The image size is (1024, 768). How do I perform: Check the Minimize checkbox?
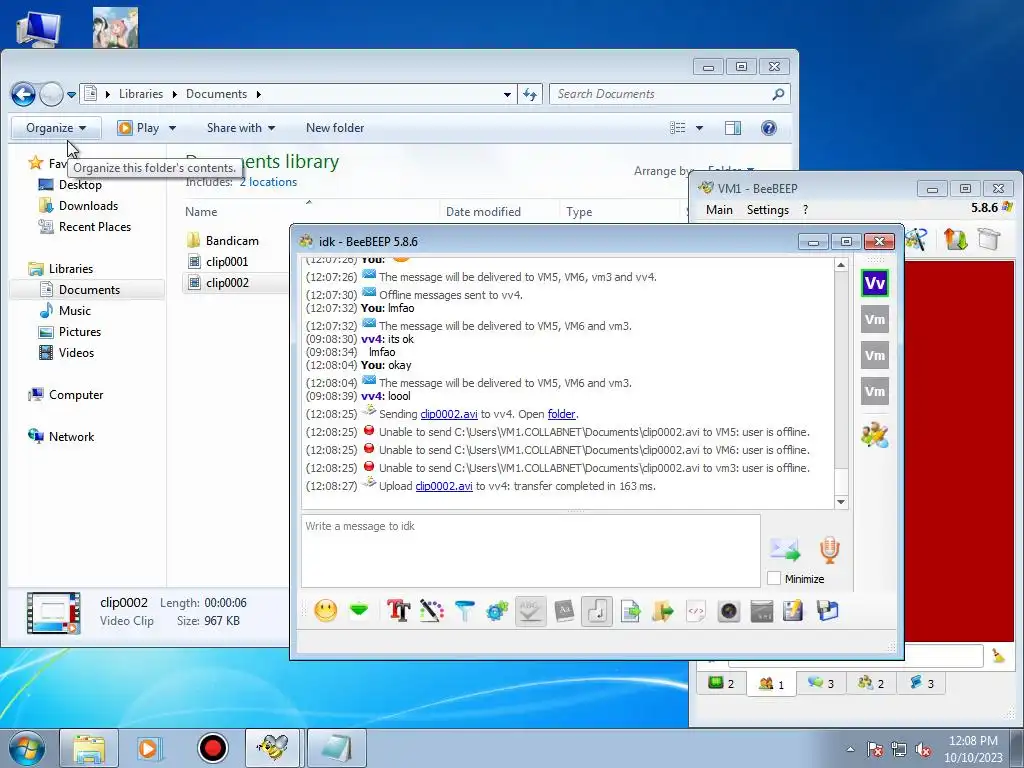[774, 579]
